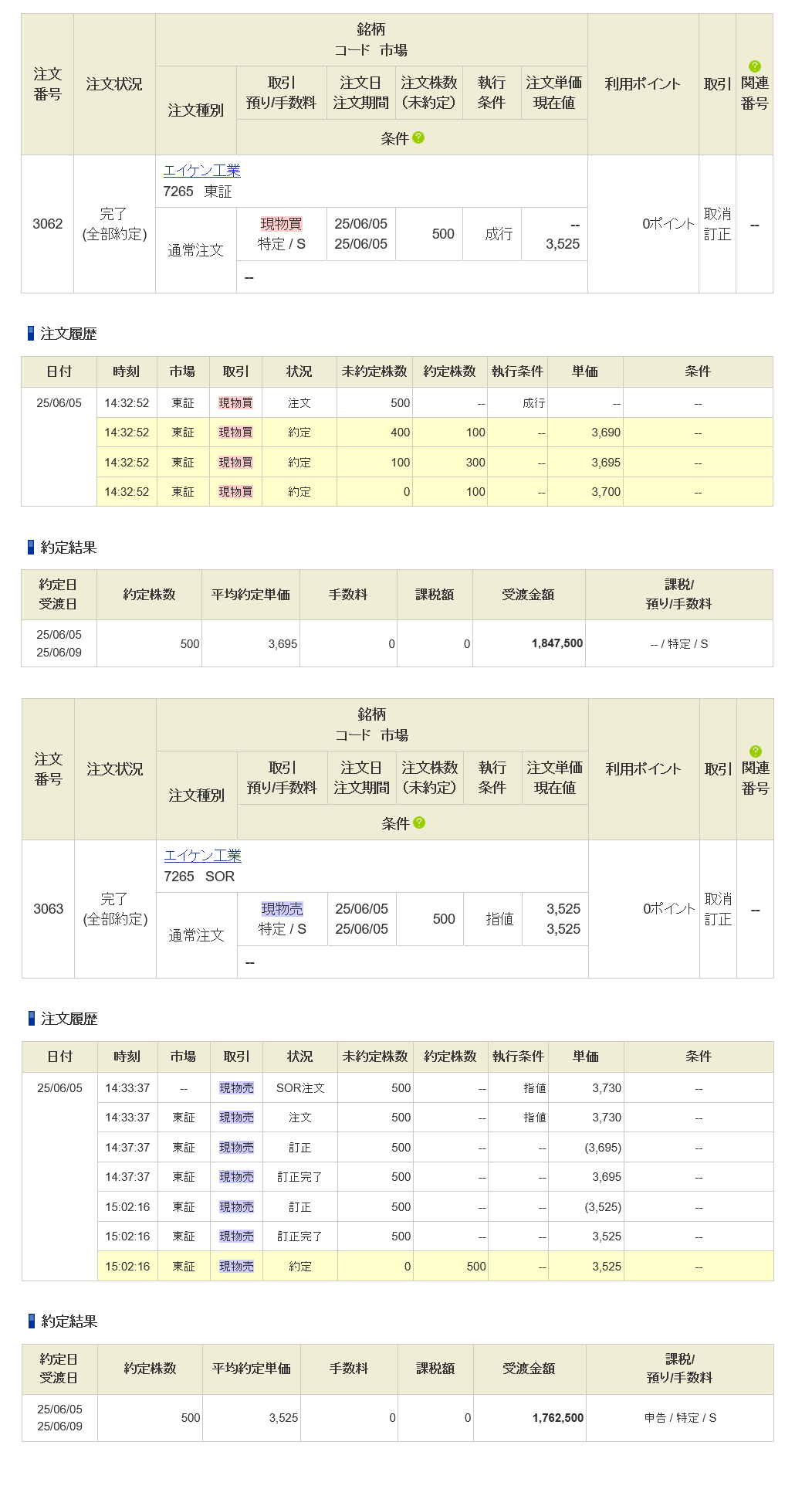Click 取消 in the order 3062 row
This screenshot has height=1496, width=812.
click(717, 214)
